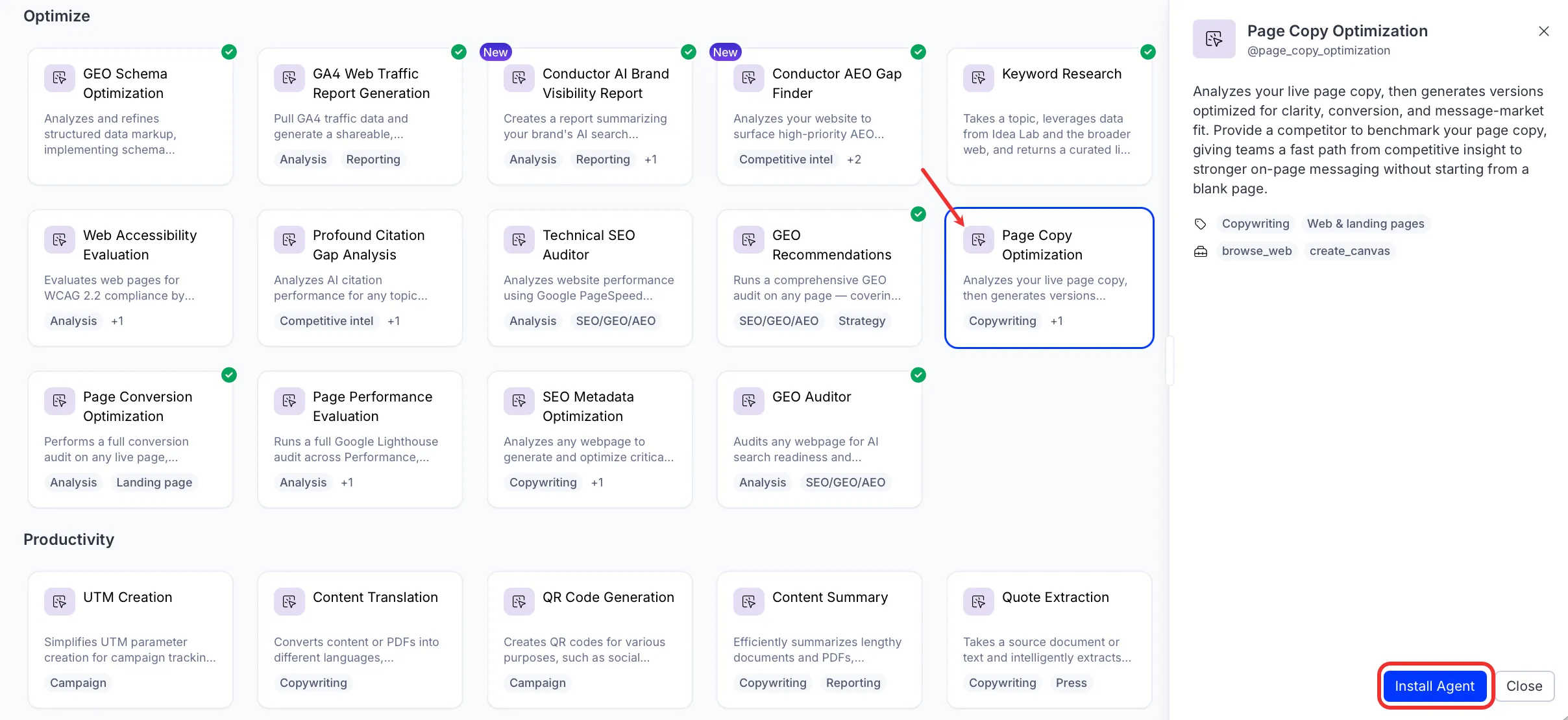Click the Close button in detail panel
This screenshot has width=1568, height=720.
pos(1524,686)
